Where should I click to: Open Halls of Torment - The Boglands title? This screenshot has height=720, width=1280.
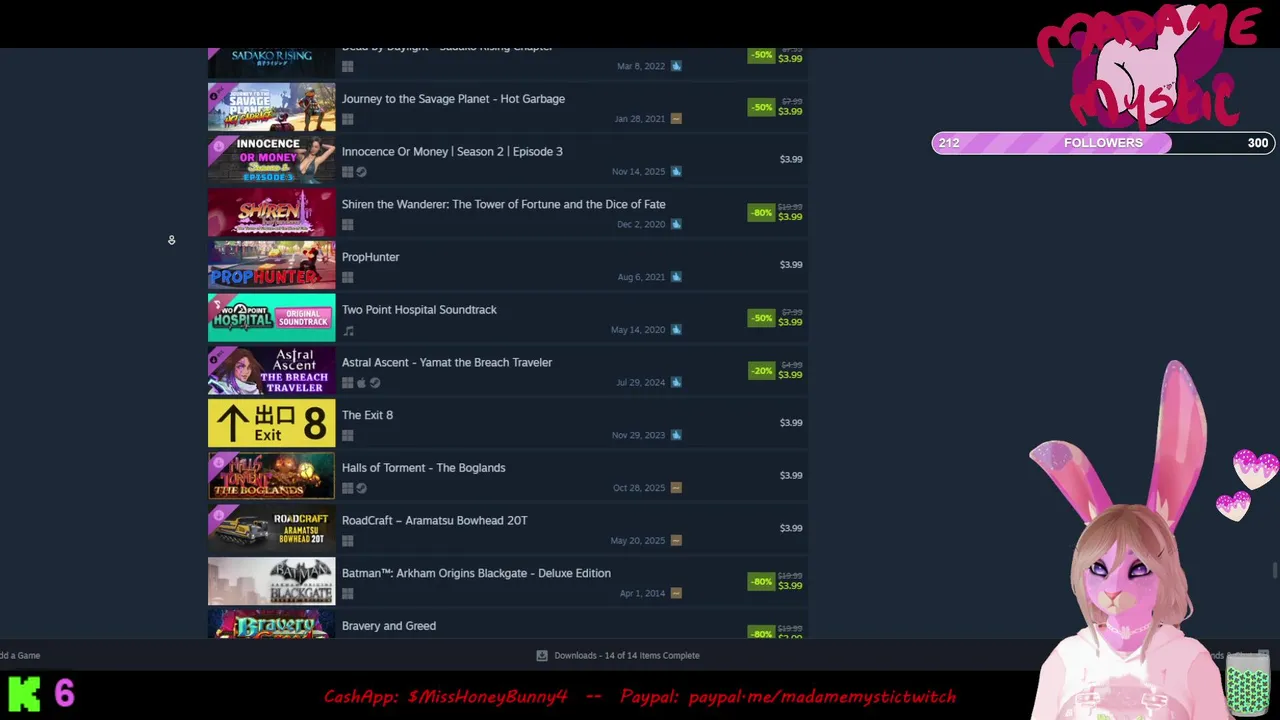click(x=423, y=468)
